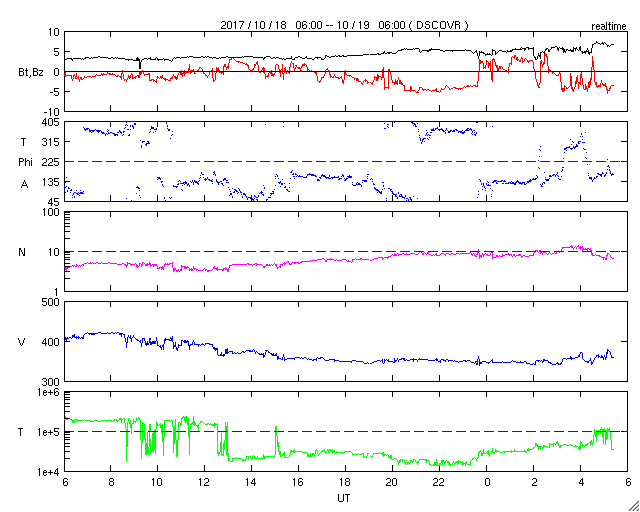
Task: Click the chart title date range text
Action: point(344,25)
